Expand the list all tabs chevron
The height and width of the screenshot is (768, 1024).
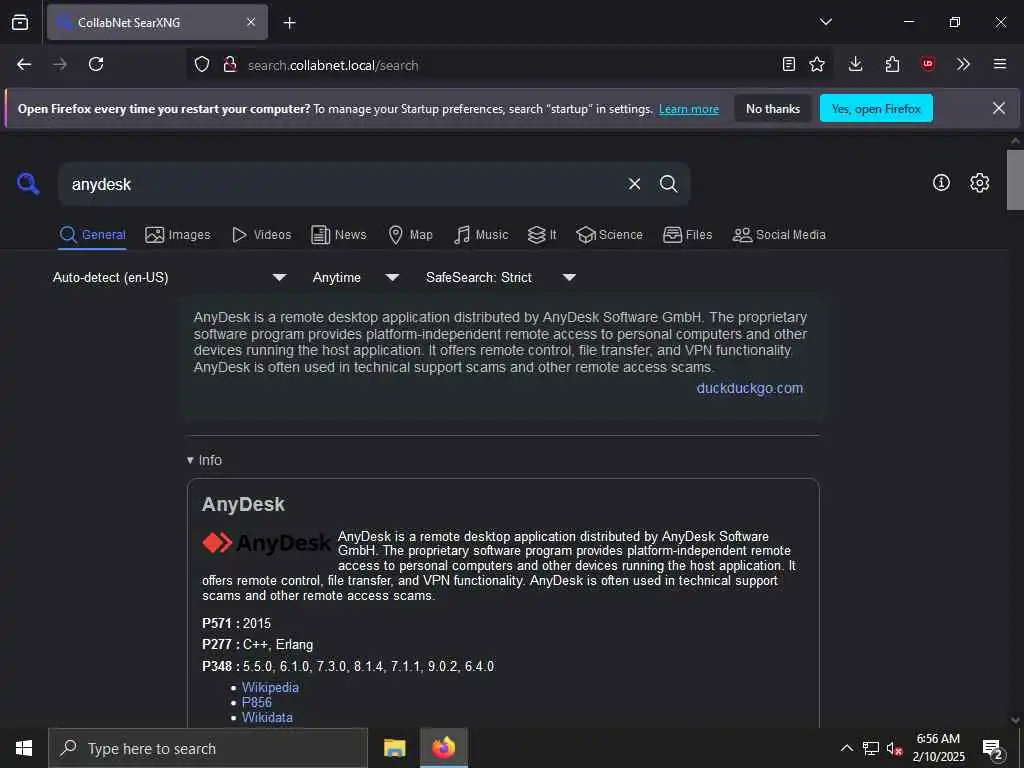(x=826, y=22)
